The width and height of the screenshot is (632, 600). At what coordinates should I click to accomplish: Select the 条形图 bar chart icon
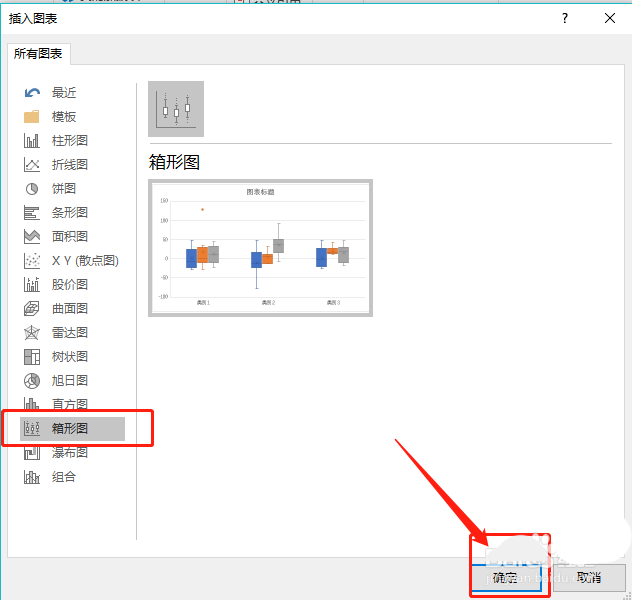32,213
